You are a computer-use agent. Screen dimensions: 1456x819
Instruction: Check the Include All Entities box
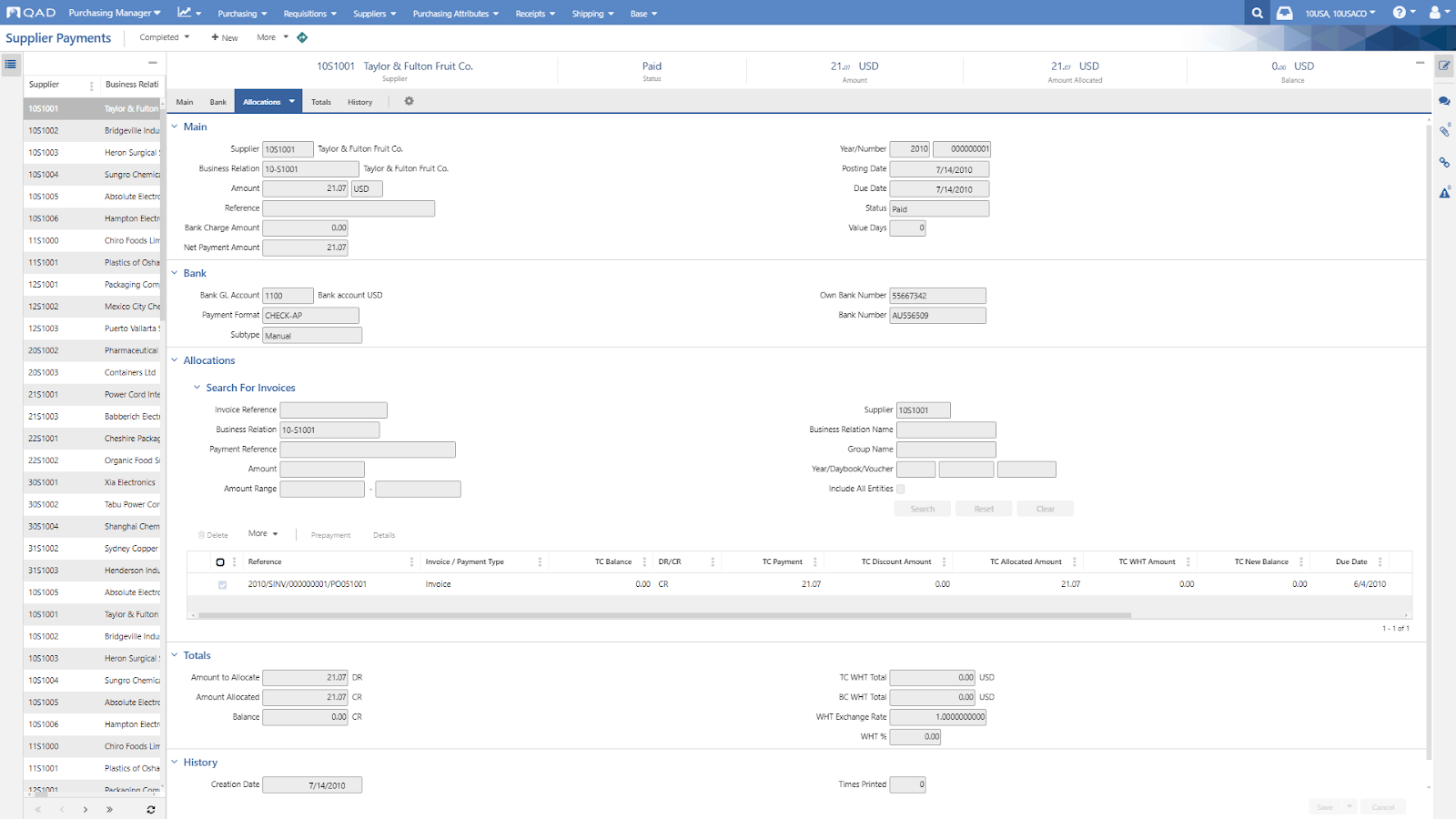pyautogui.click(x=901, y=489)
